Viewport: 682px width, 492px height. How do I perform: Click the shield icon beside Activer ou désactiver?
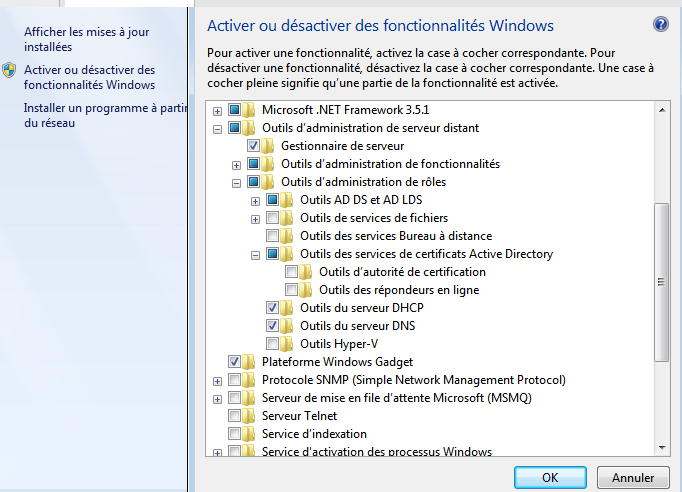click(9, 70)
